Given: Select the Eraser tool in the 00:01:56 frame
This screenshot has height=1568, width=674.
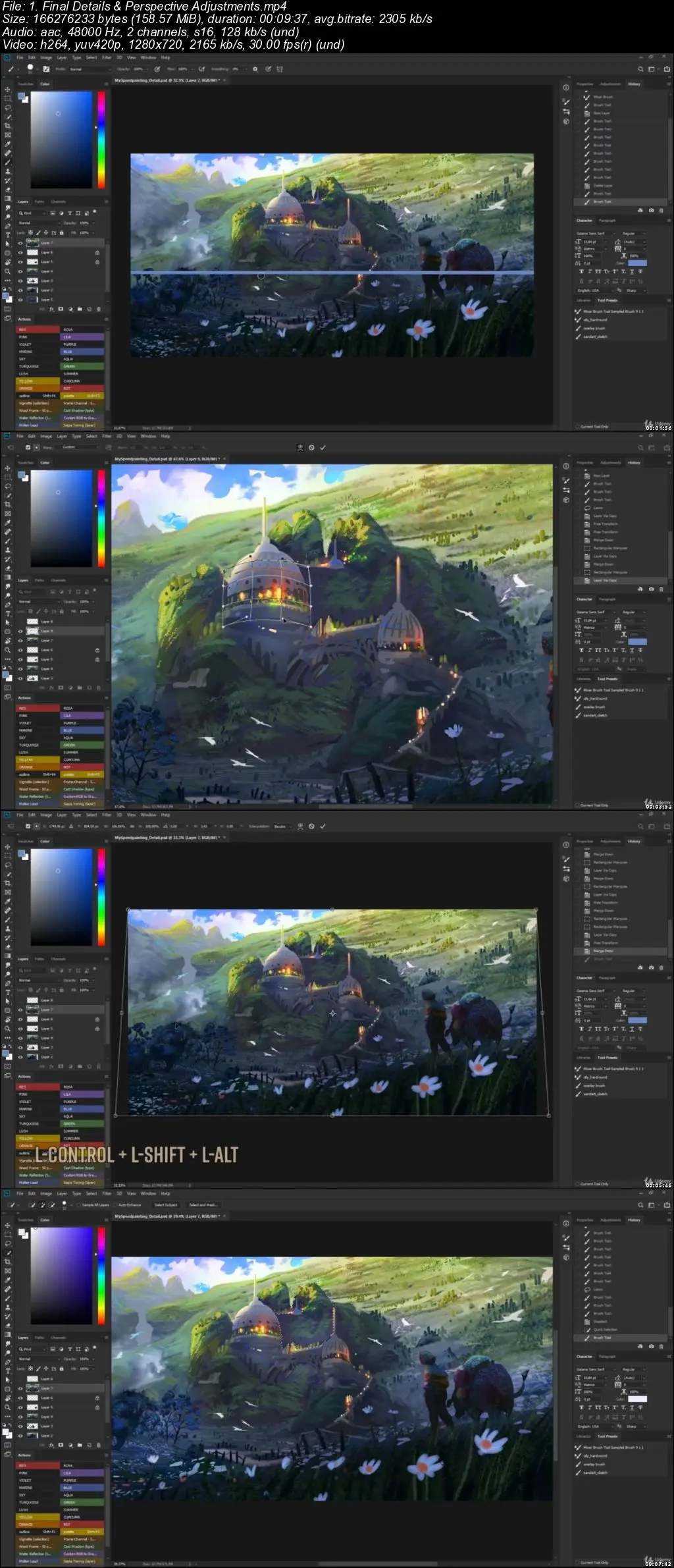Looking at the screenshot, I should point(7,190).
